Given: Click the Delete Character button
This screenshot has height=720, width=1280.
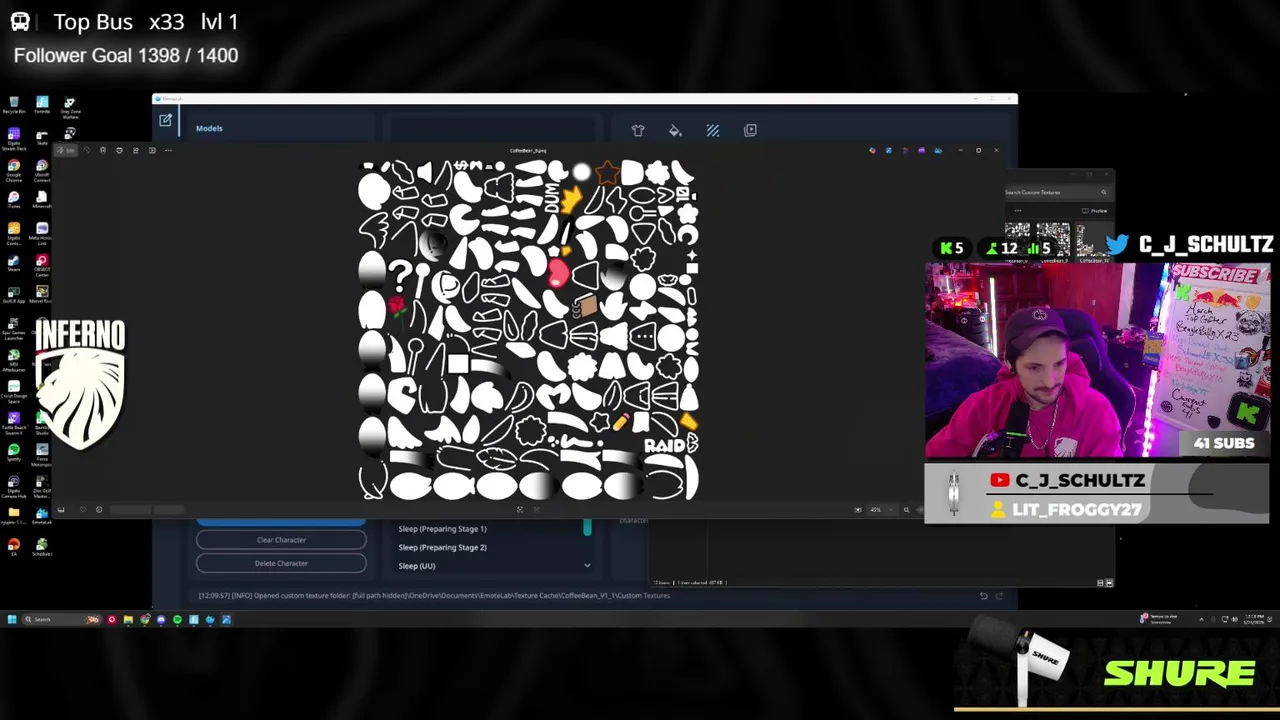Looking at the screenshot, I should click(281, 563).
